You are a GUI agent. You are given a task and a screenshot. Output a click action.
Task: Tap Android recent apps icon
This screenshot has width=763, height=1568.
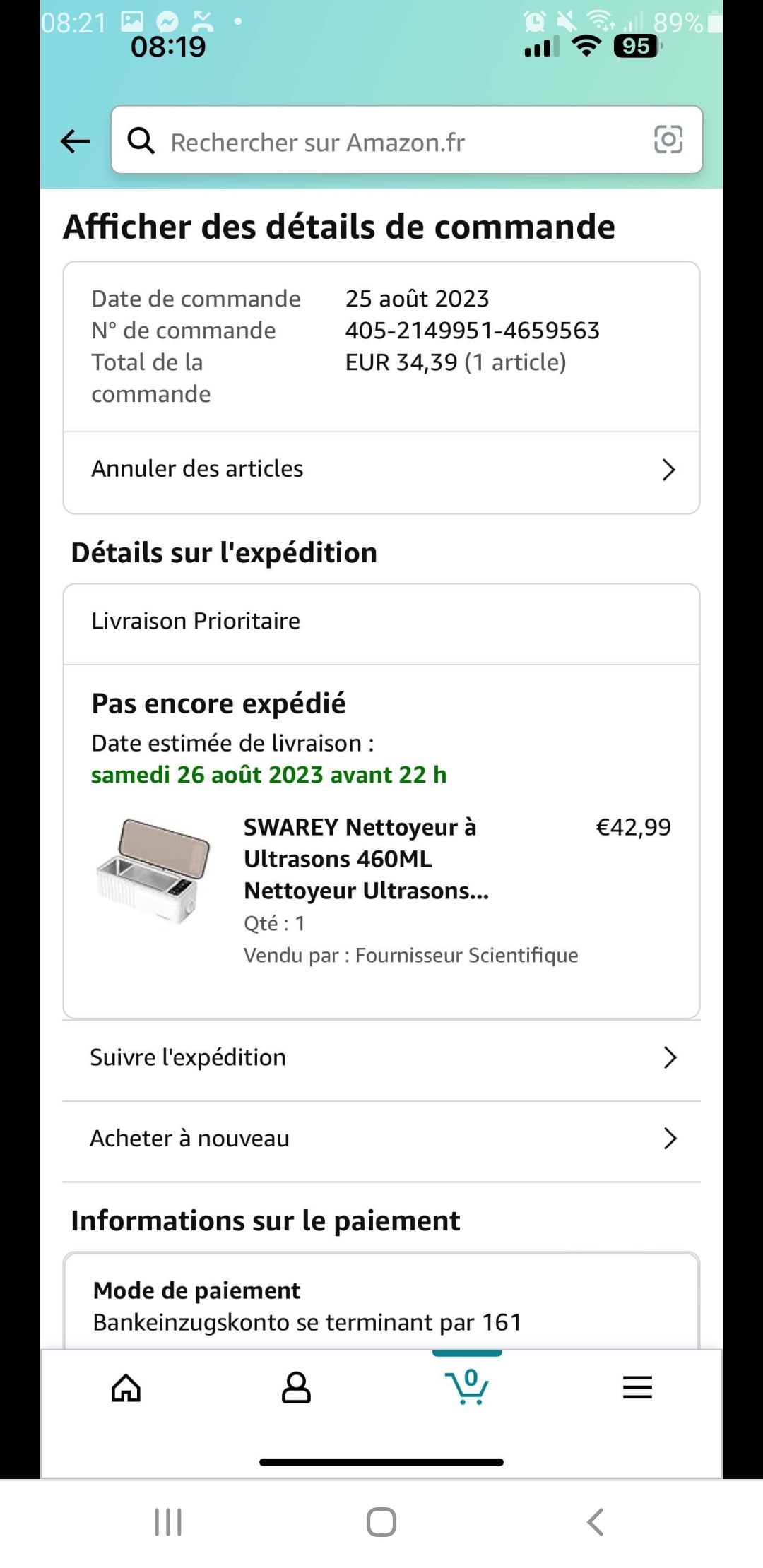pos(168,1521)
